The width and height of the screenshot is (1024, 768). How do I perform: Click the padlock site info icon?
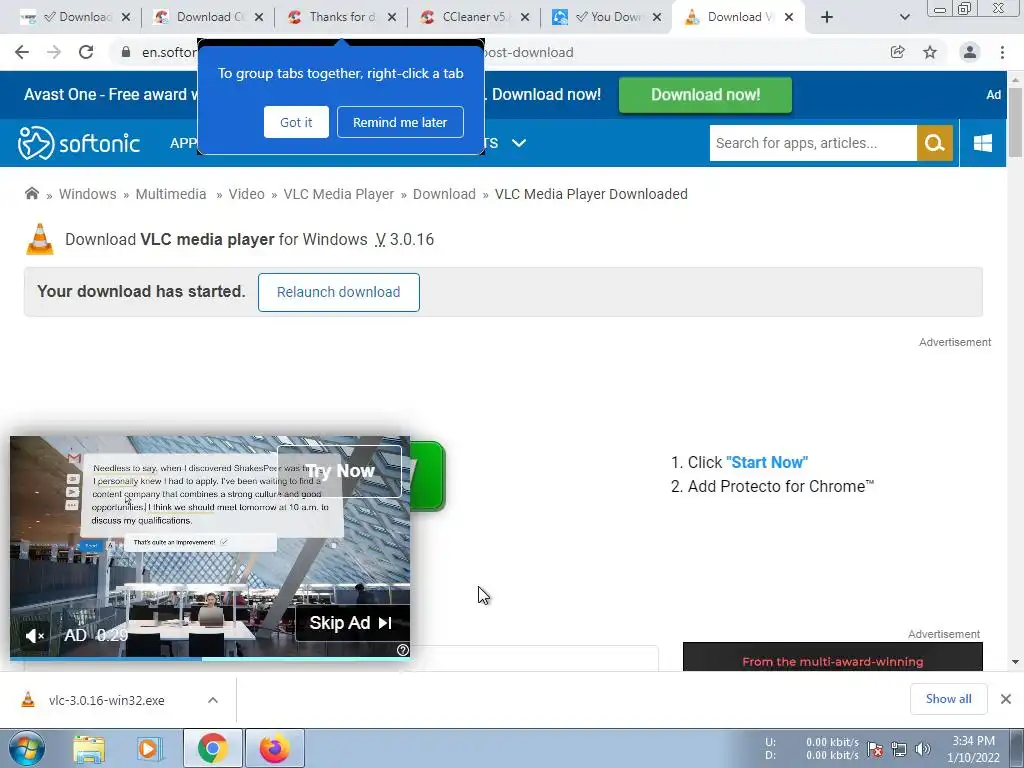126,52
